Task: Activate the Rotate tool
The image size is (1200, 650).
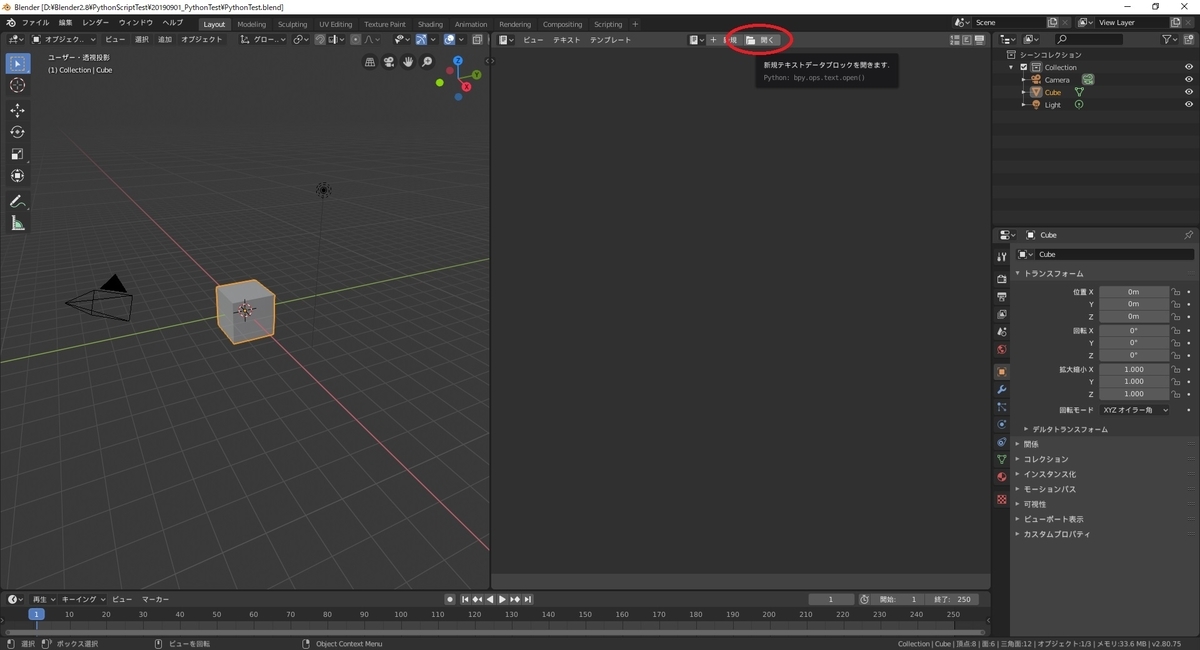Action: click(x=17, y=132)
